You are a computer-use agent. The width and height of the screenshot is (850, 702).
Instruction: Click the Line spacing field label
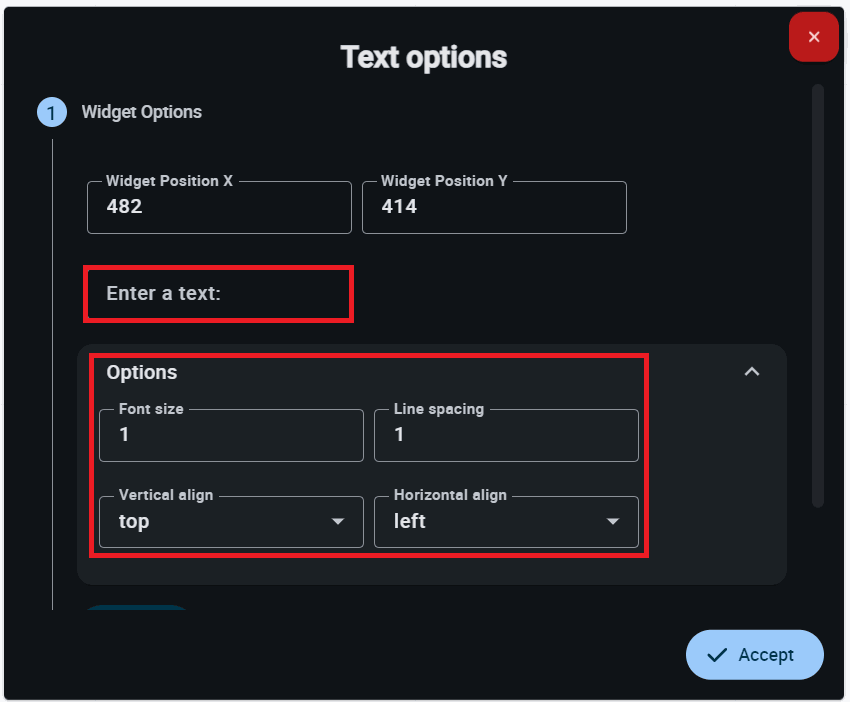click(x=439, y=409)
